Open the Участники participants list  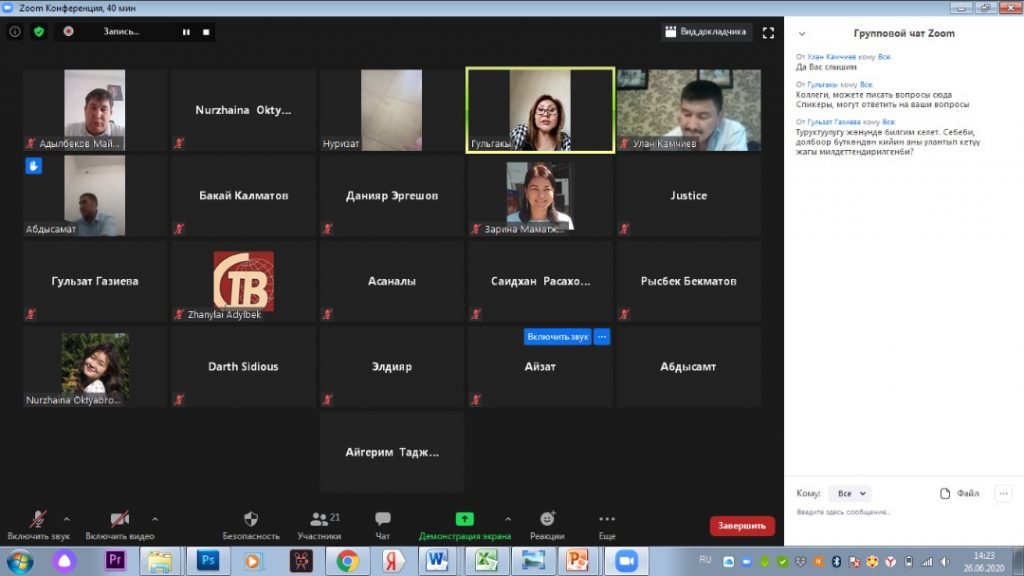coord(319,525)
